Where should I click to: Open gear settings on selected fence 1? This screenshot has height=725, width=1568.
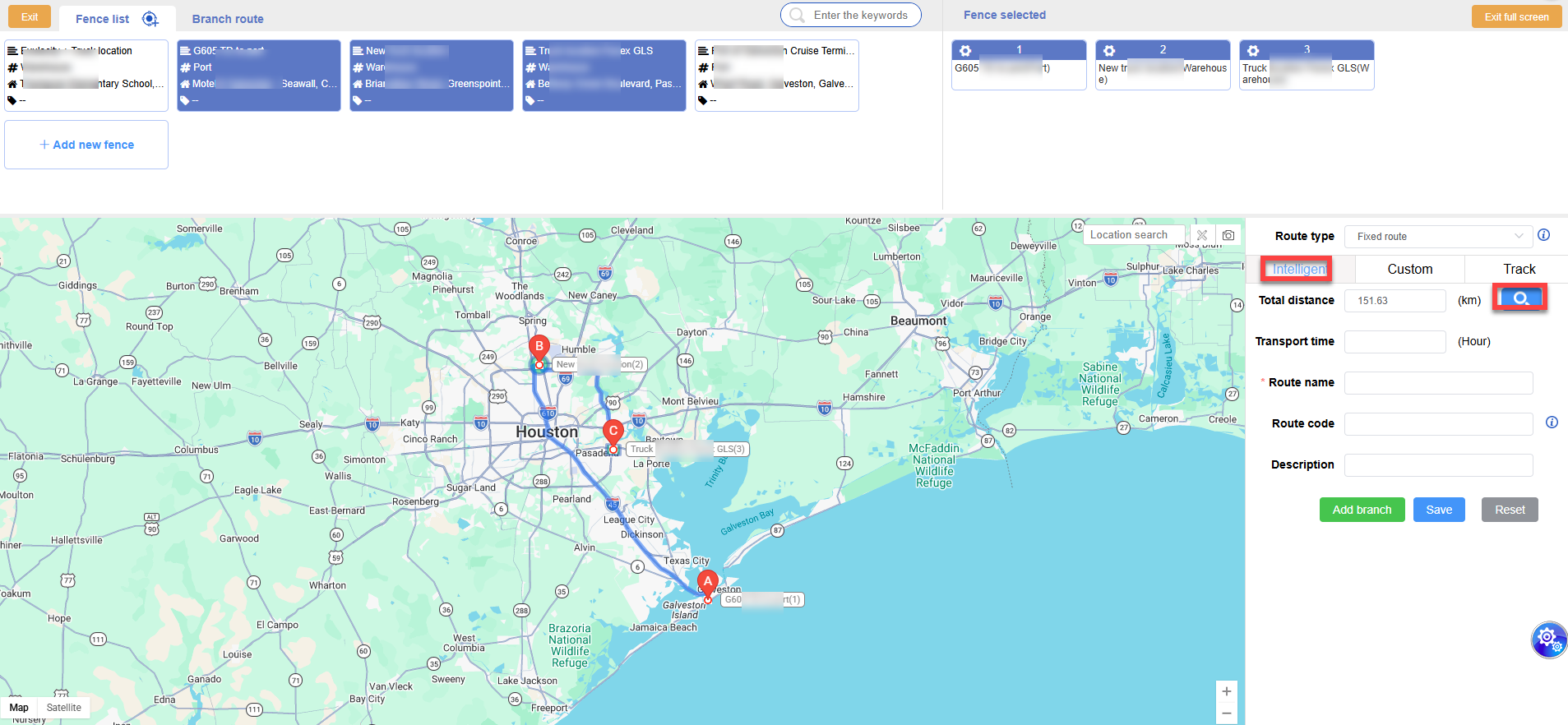965,51
